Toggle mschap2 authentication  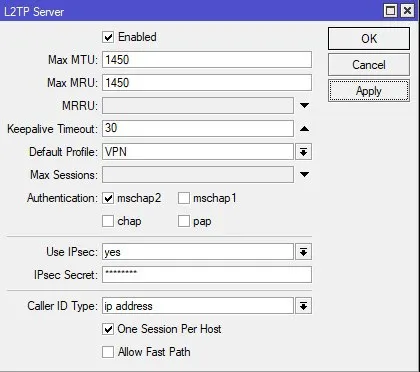coord(108,198)
